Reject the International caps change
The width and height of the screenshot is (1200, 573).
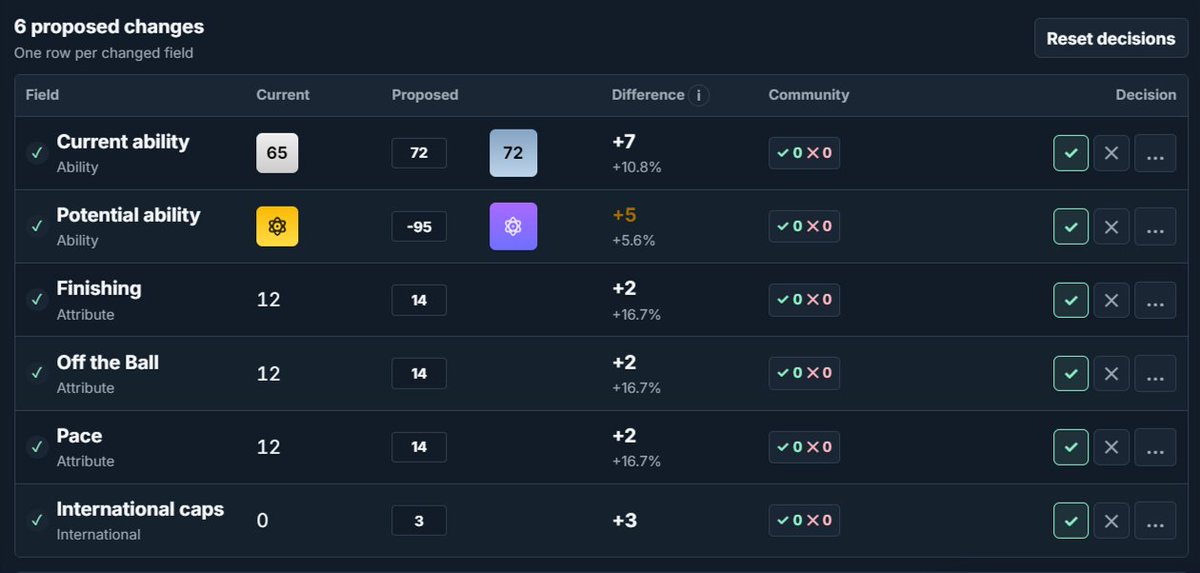pyautogui.click(x=1111, y=520)
